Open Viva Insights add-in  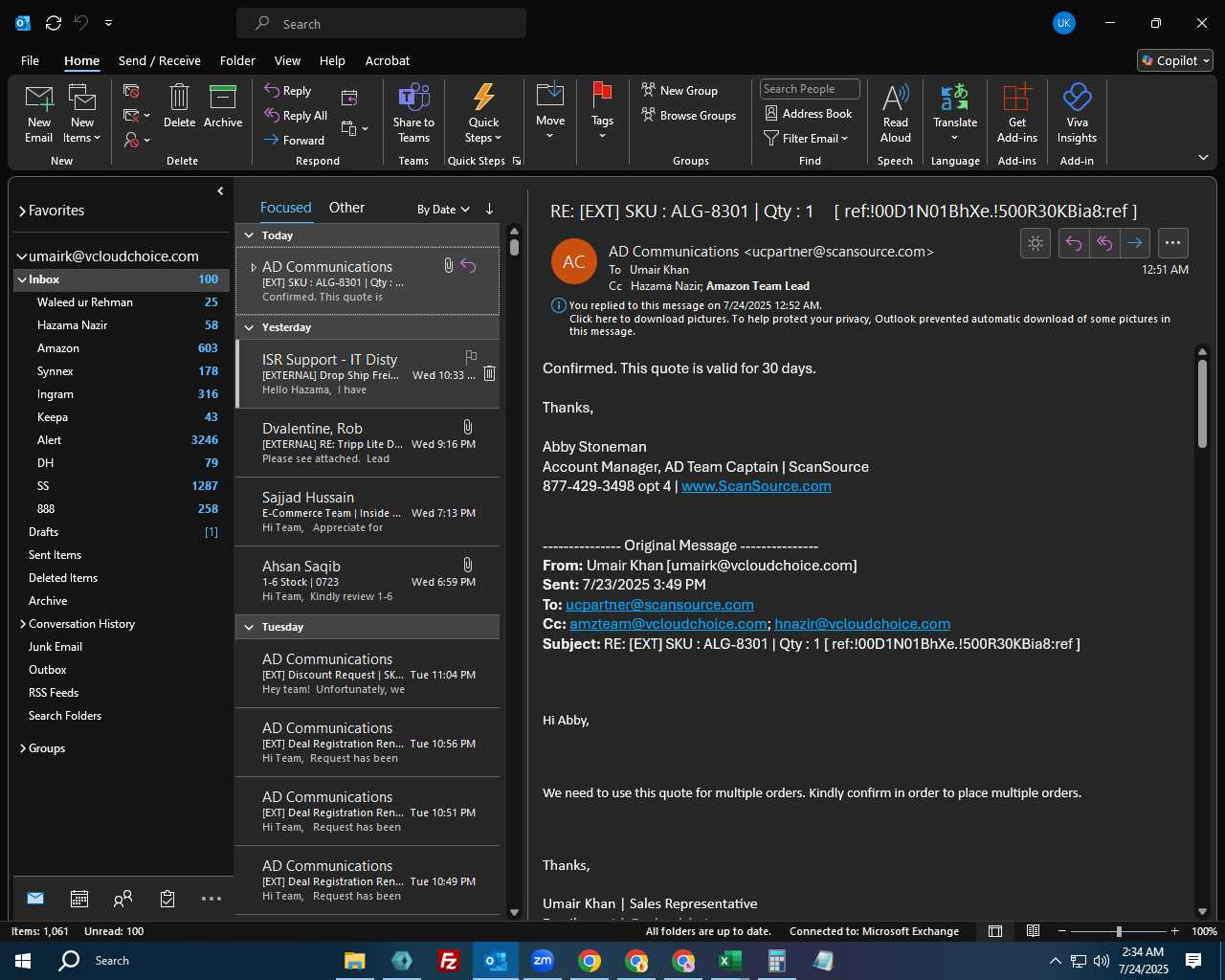pos(1077,113)
